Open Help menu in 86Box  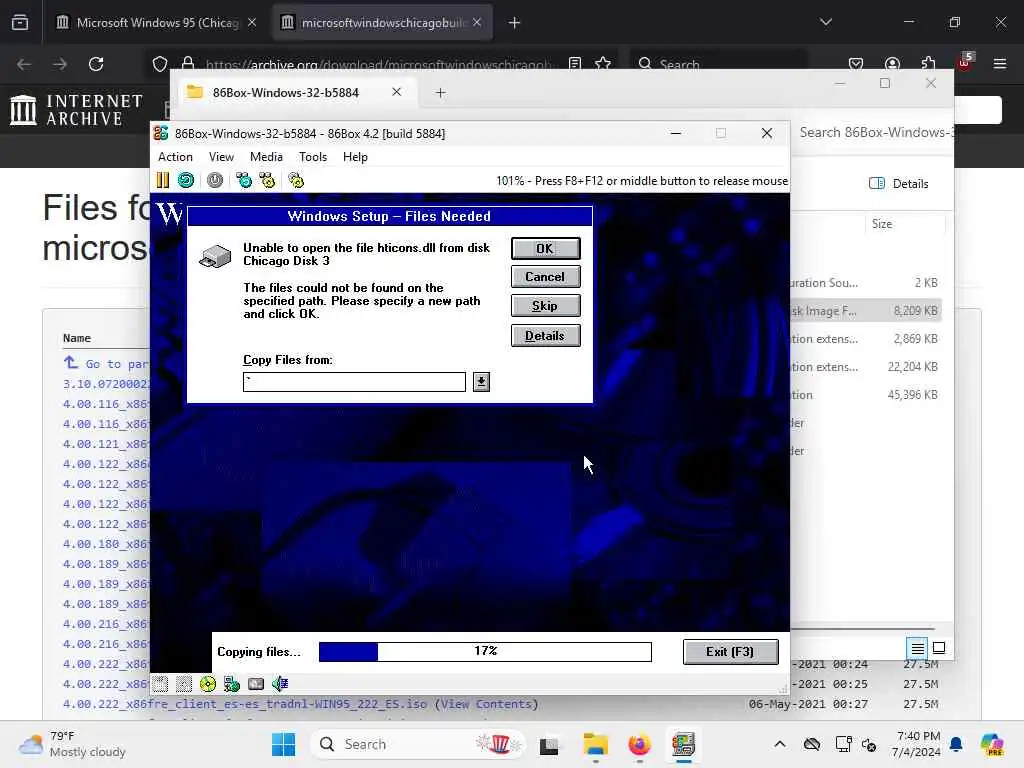(x=355, y=157)
